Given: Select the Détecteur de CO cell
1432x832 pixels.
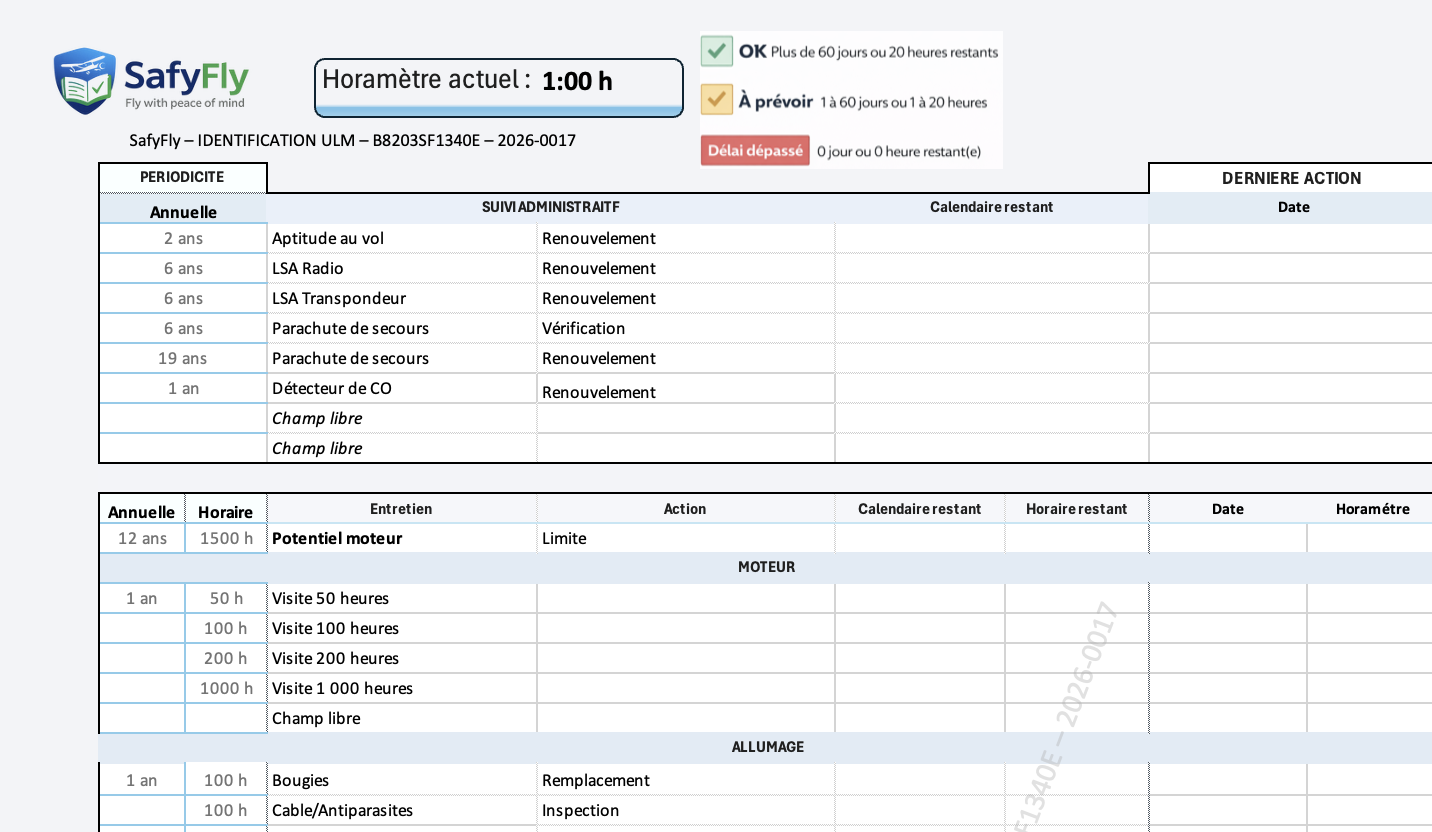Looking at the screenshot, I should coord(401,388).
